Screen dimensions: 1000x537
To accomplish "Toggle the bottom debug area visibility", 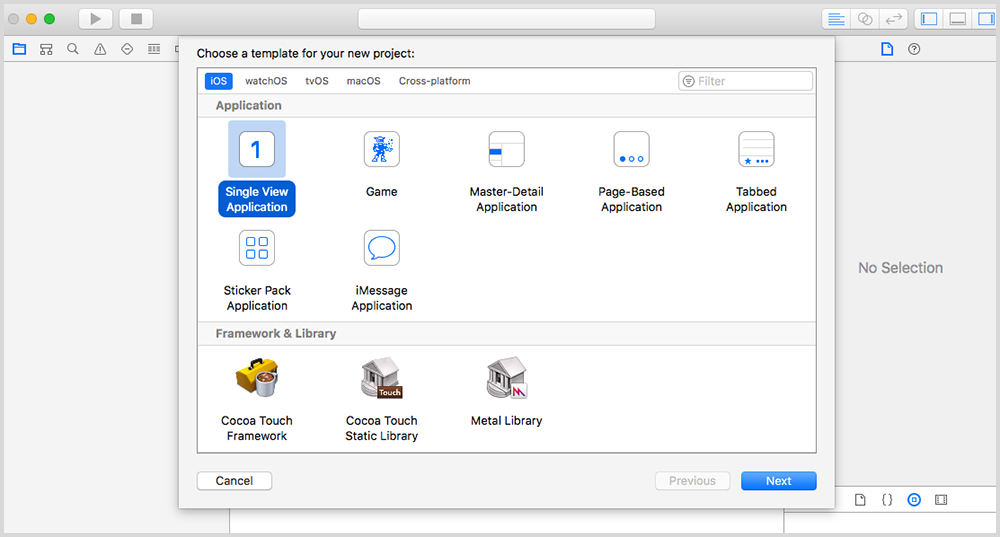I will coord(957,19).
